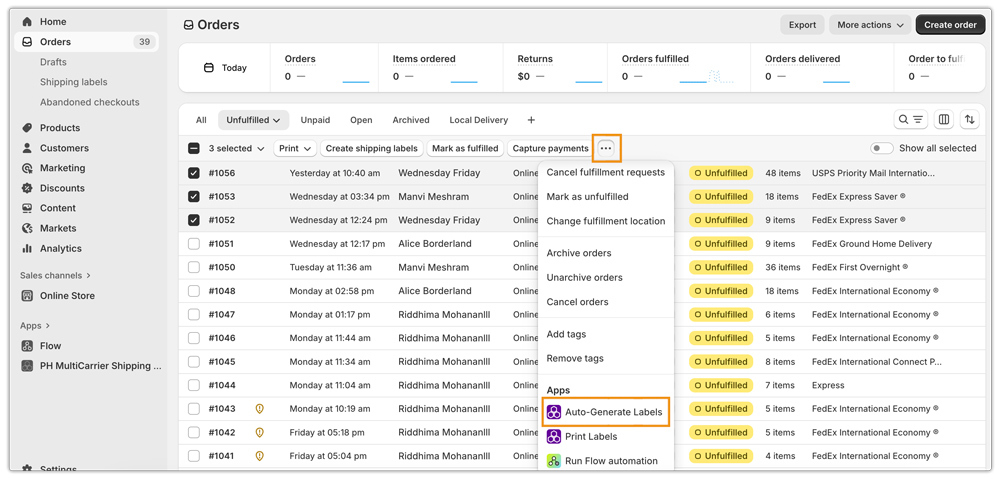This screenshot has height=479, width=1000.
Task: Click the sort orders icon
Action: click(x=969, y=120)
